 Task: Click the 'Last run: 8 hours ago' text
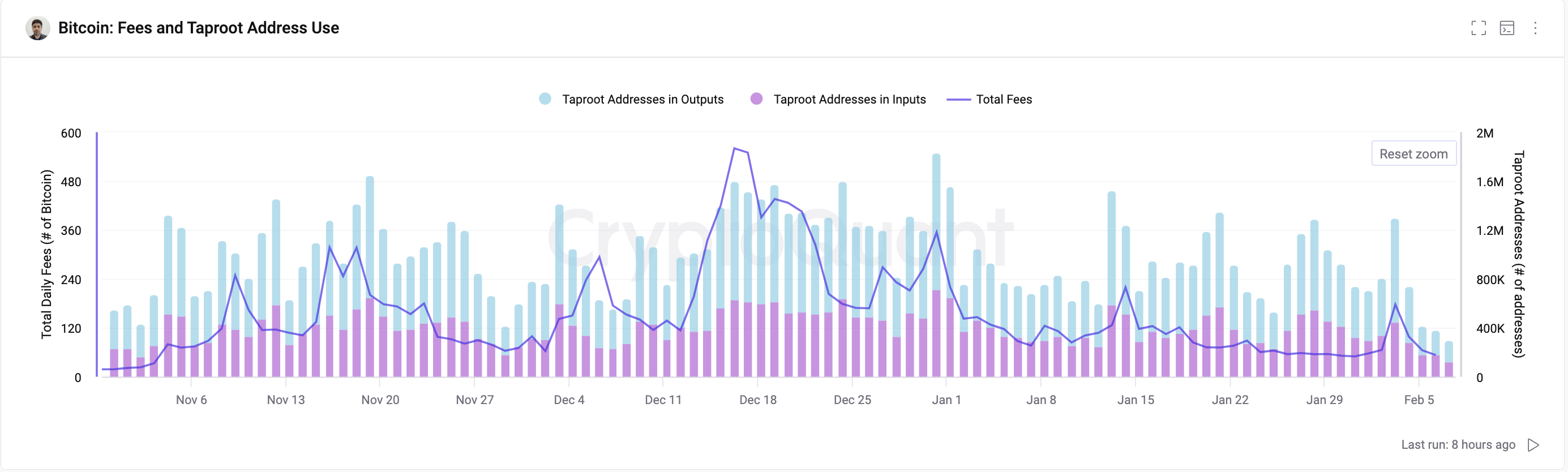pyautogui.click(x=1458, y=445)
